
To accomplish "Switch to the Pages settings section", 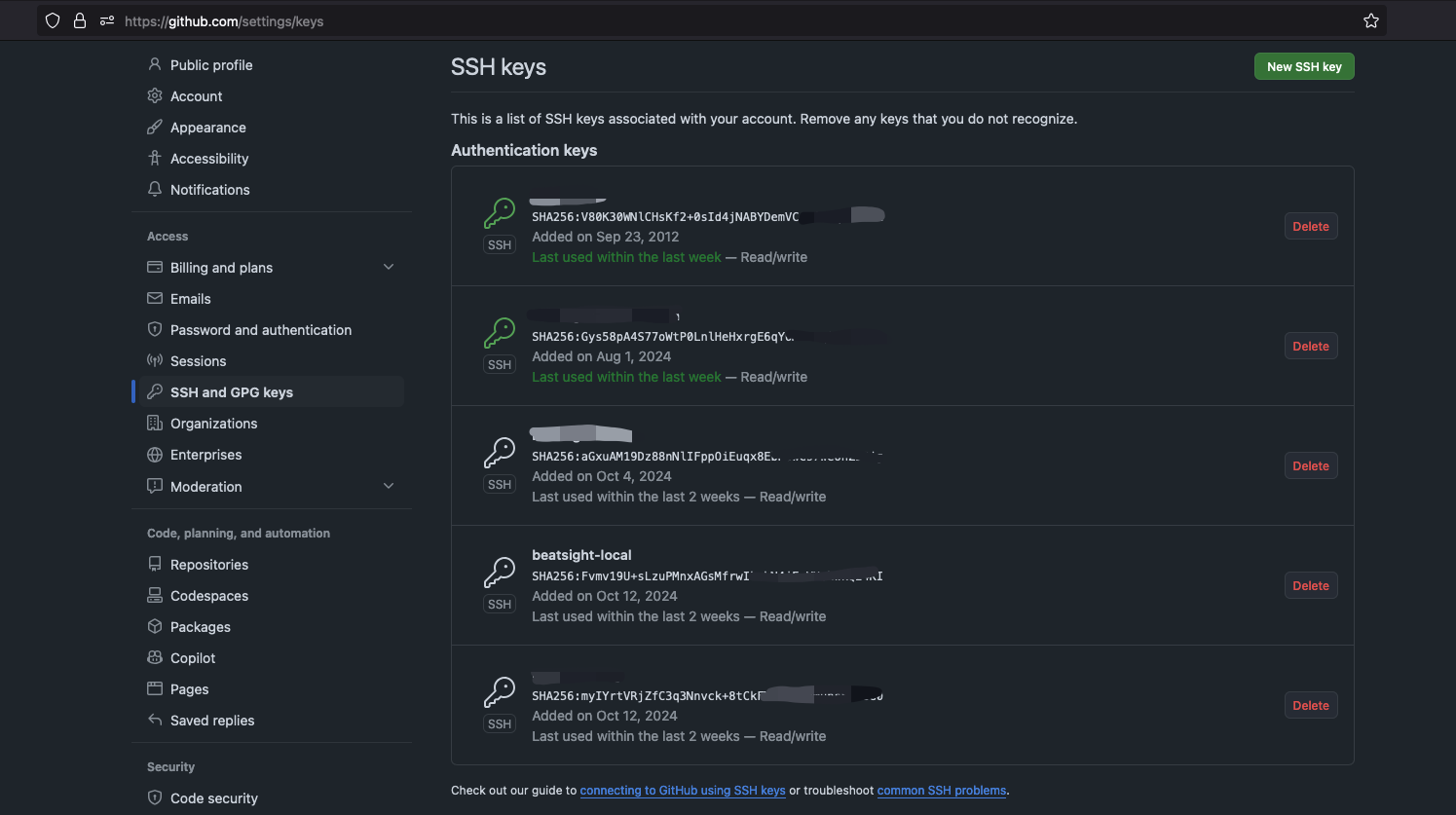I will click(189, 688).
